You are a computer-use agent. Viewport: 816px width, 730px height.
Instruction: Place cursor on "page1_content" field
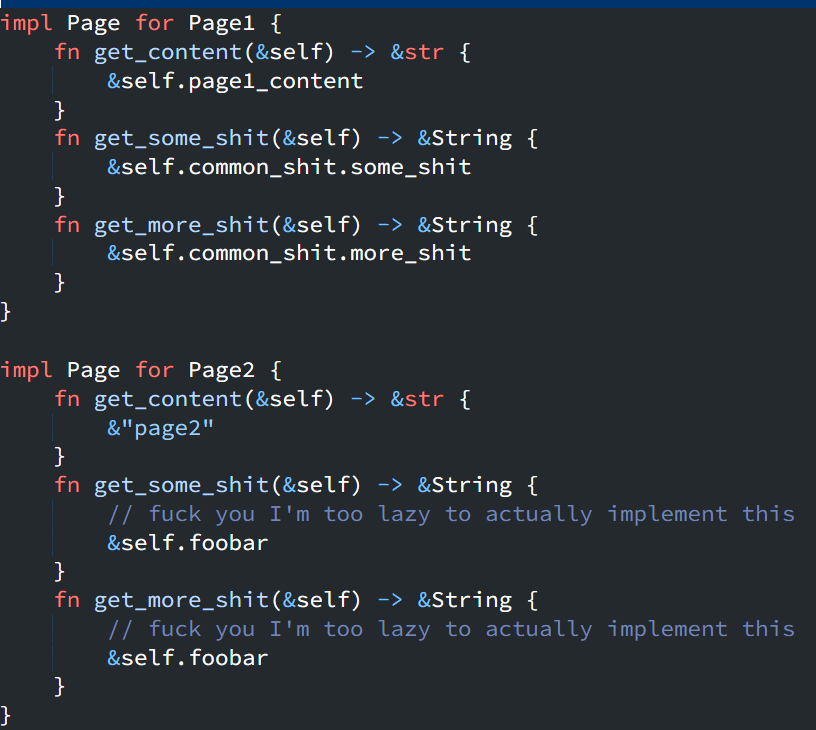(276, 82)
